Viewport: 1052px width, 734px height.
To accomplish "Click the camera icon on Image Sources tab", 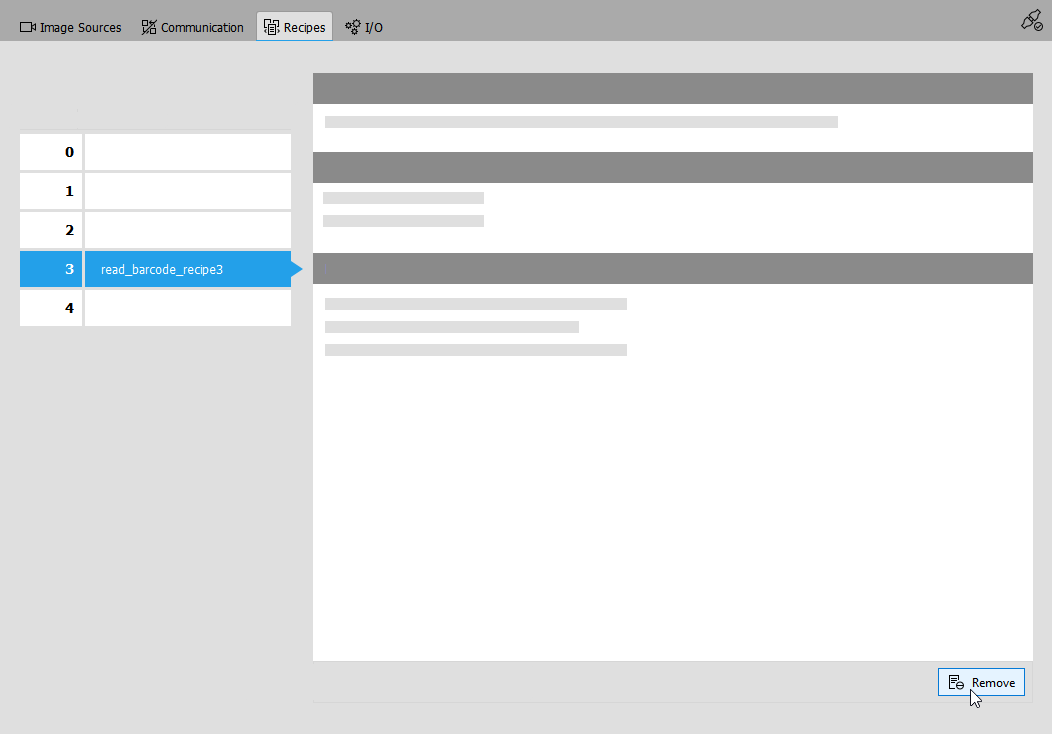I will pyautogui.click(x=28, y=28).
